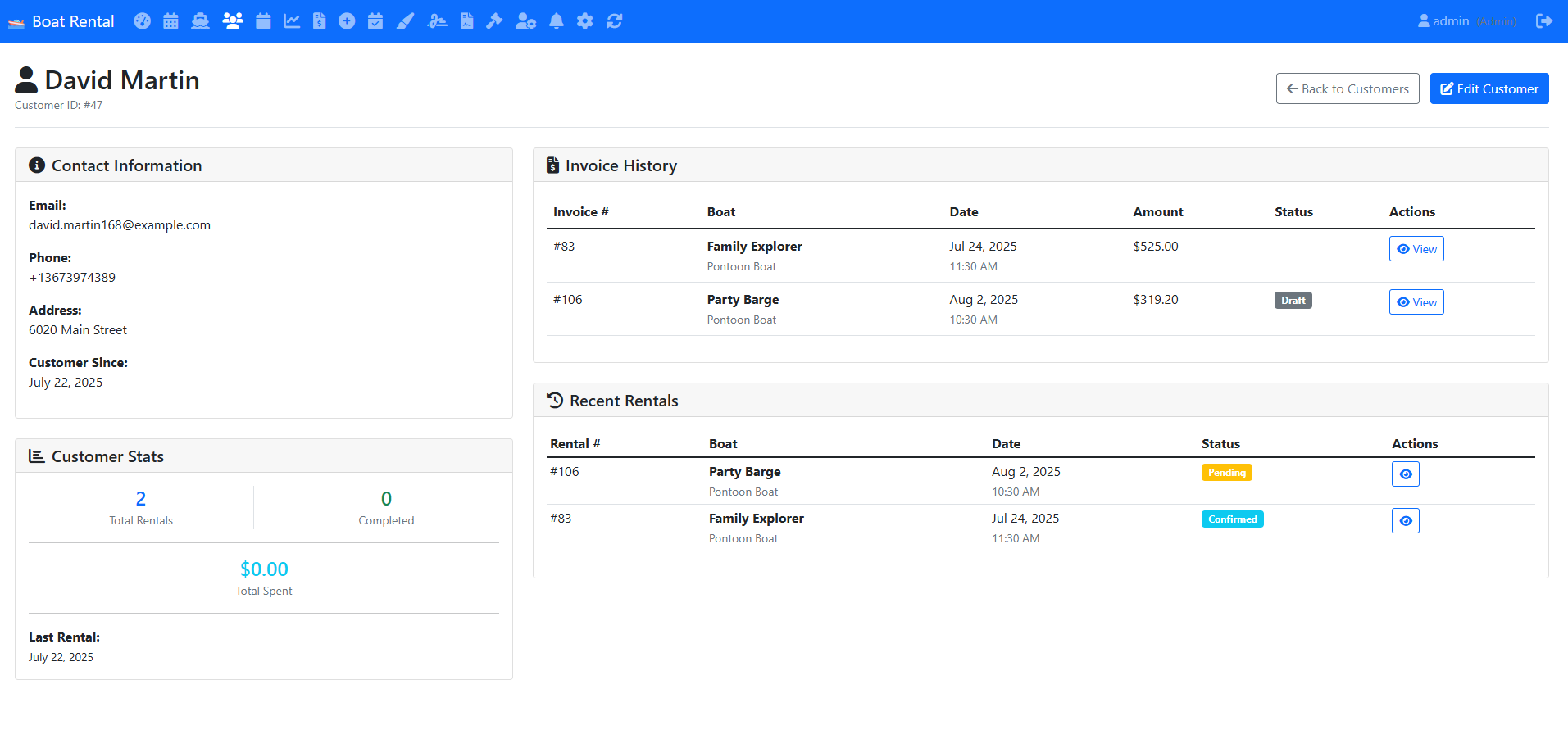Click Party Barge in Invoice History

[743, 300]
